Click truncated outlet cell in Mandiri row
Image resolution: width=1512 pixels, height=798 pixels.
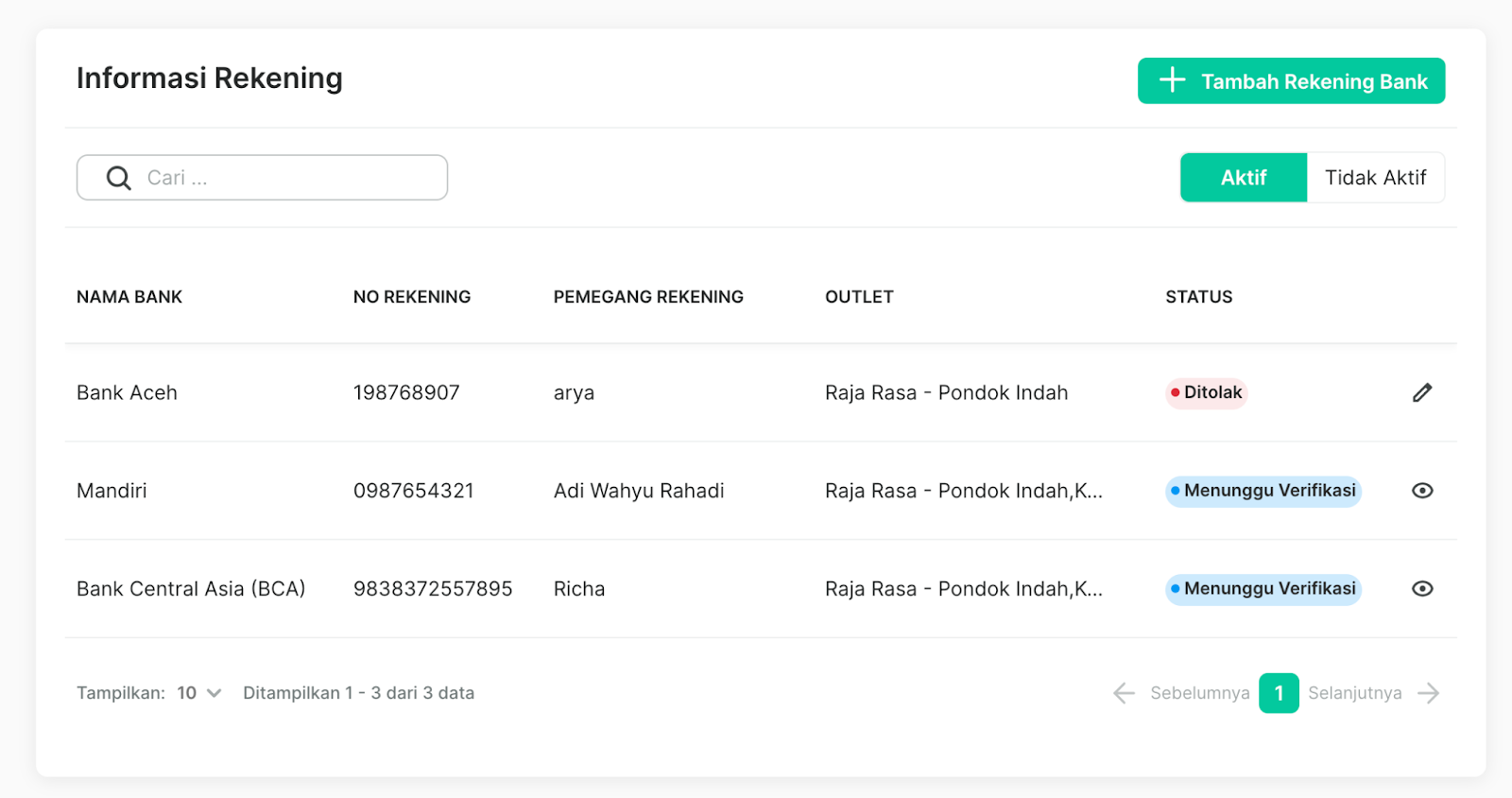pyautogui.click(x=964, y=491)
